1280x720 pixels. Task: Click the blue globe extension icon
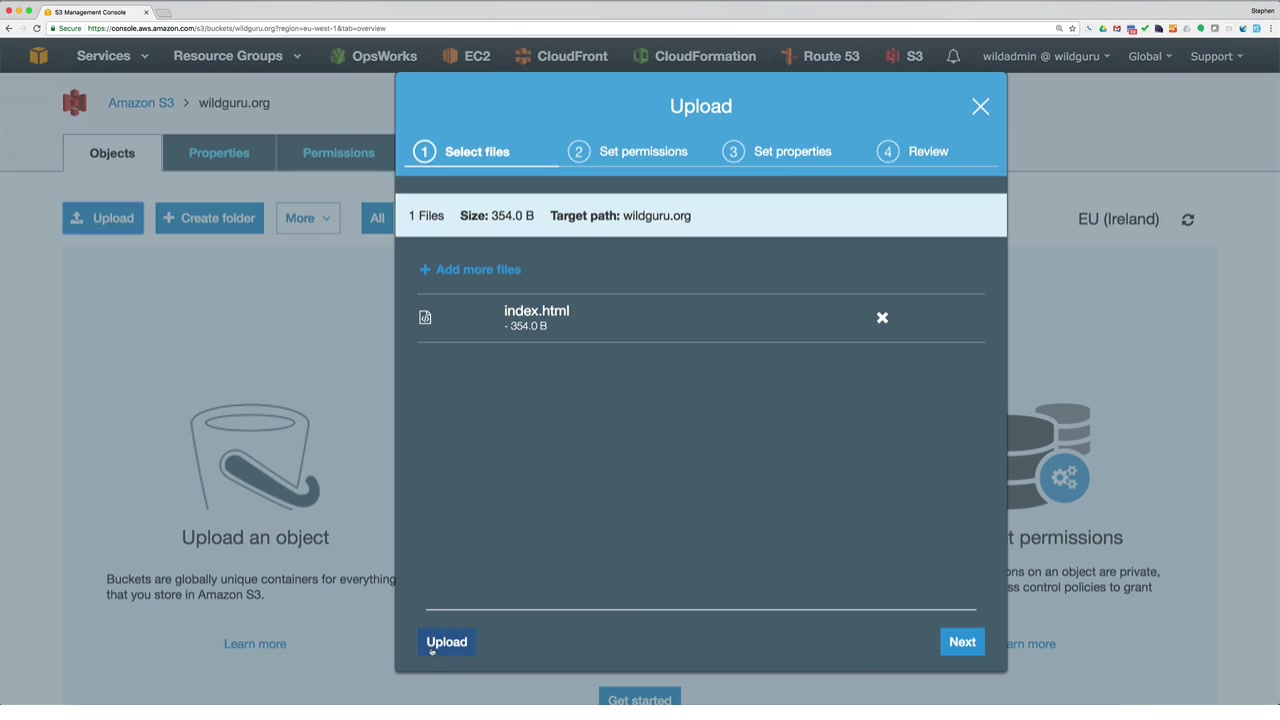point(1243,28)
